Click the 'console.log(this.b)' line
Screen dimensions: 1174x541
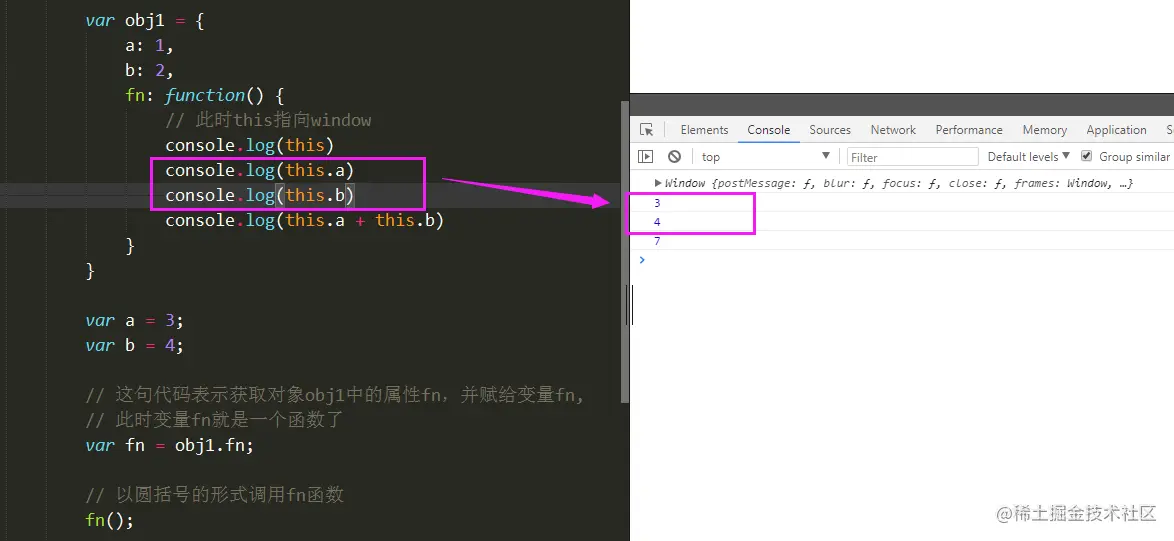259,195
